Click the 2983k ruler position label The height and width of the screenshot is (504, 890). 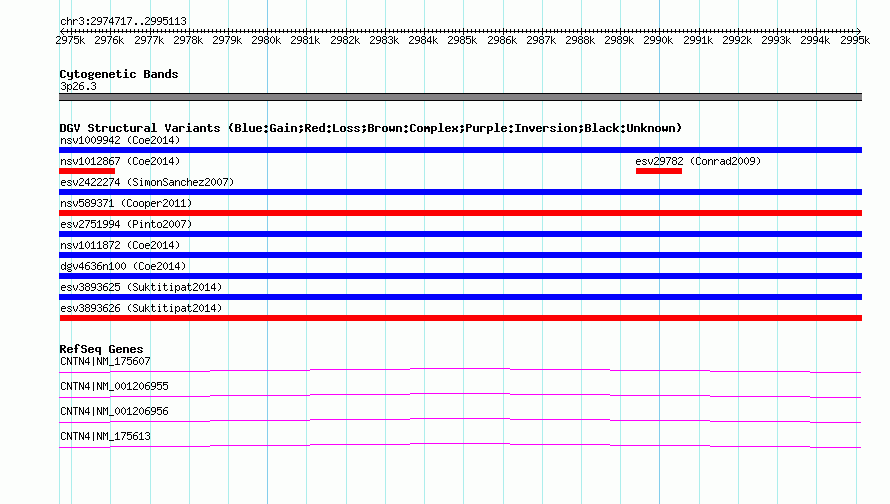click(384, 40)
